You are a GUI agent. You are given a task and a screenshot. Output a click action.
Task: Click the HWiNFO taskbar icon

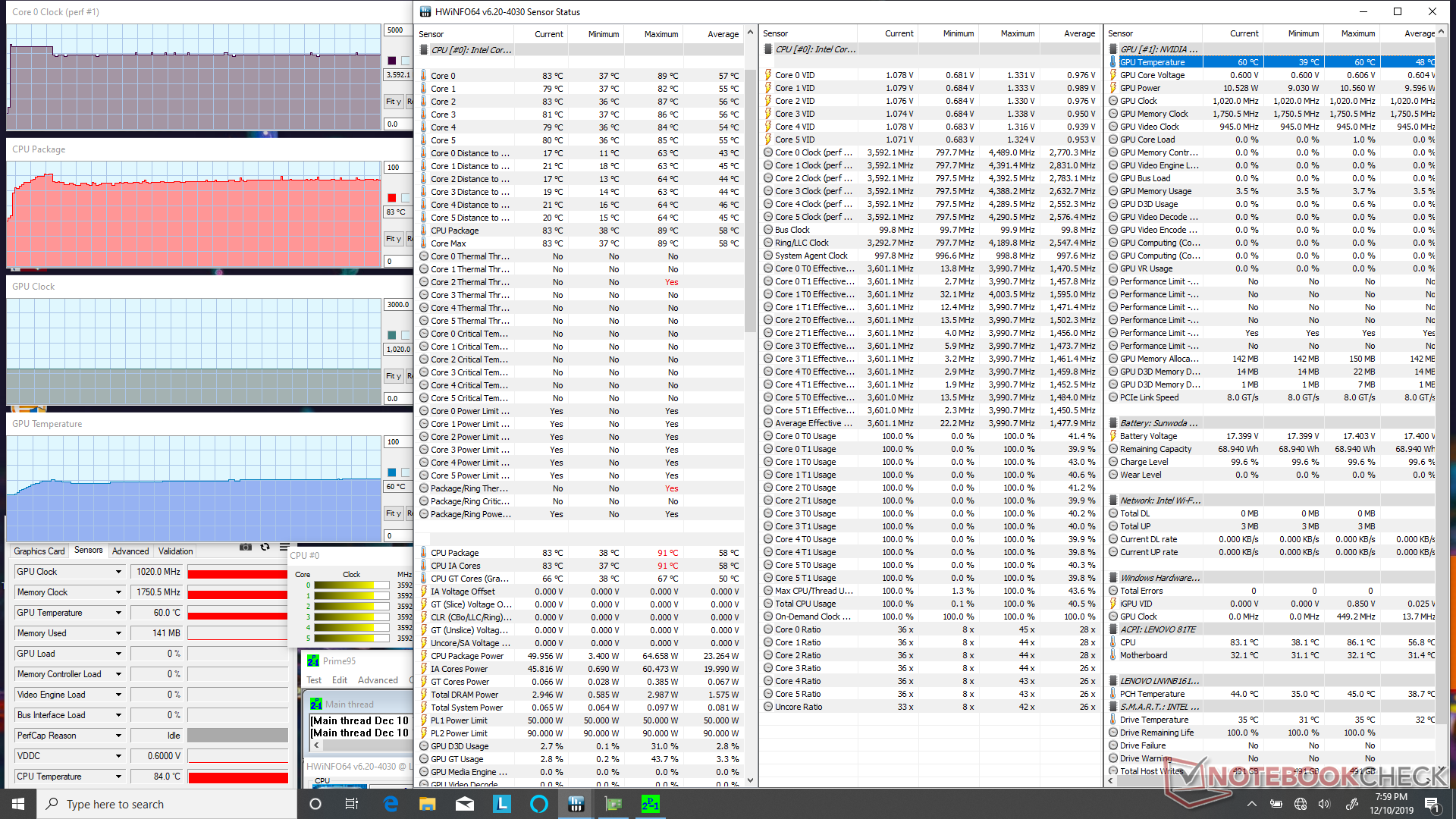576,804
